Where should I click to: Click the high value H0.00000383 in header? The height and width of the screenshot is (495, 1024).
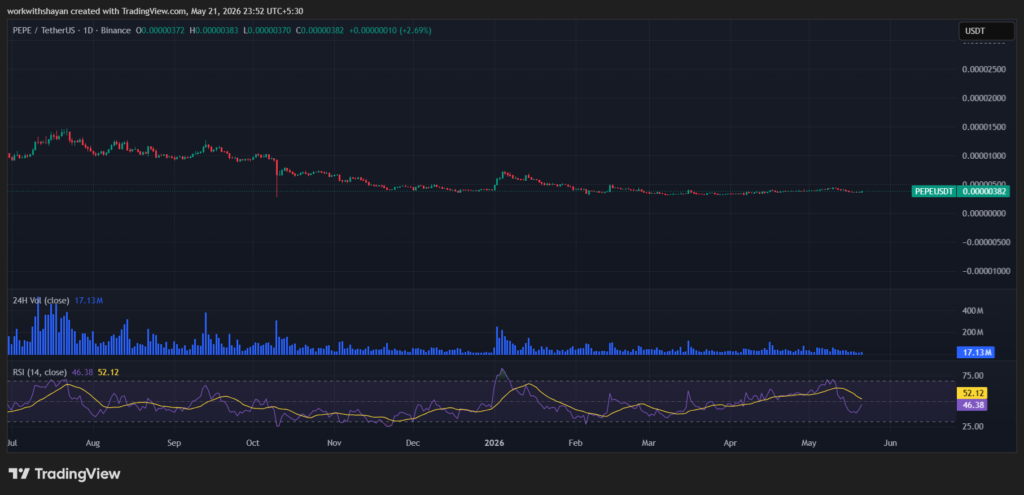click(x=212, y=30)
